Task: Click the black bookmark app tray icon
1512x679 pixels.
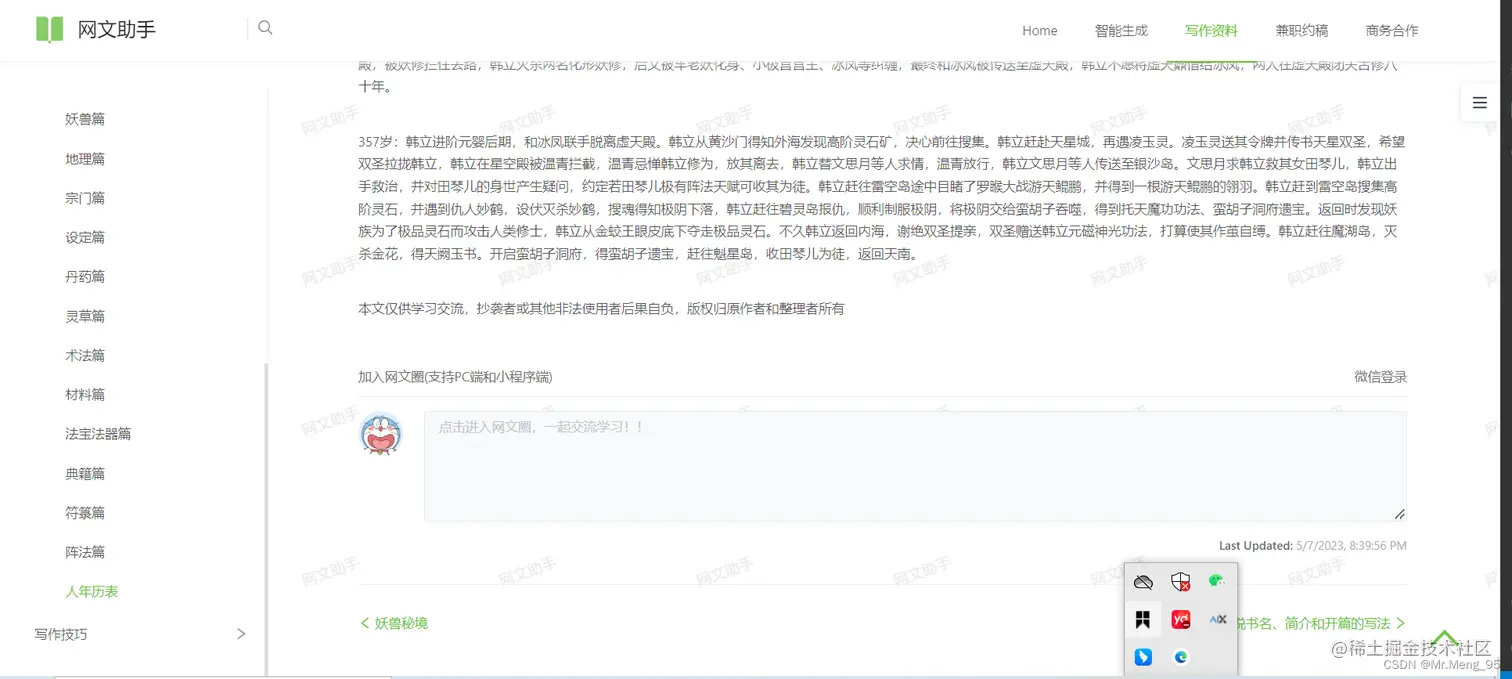Action: coord(1143,619)
